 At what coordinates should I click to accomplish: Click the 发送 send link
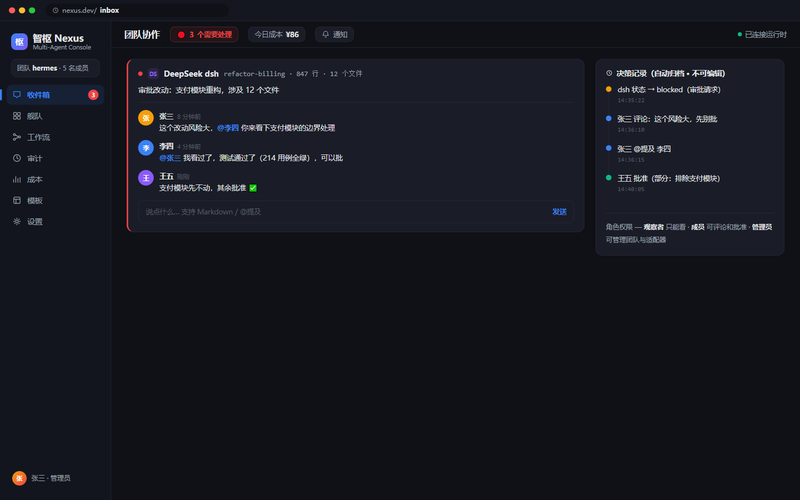(559, 212)
